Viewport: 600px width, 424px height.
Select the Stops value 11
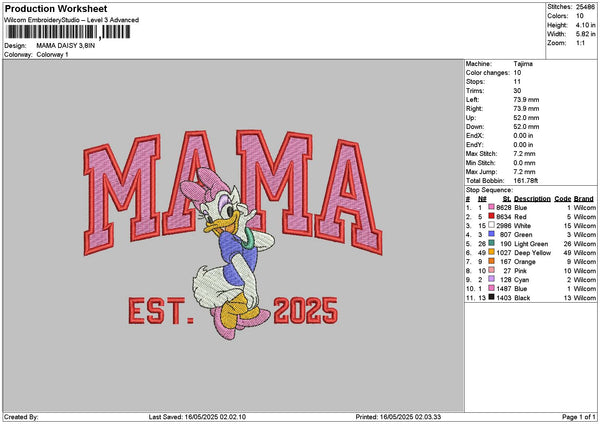point(517,82)
